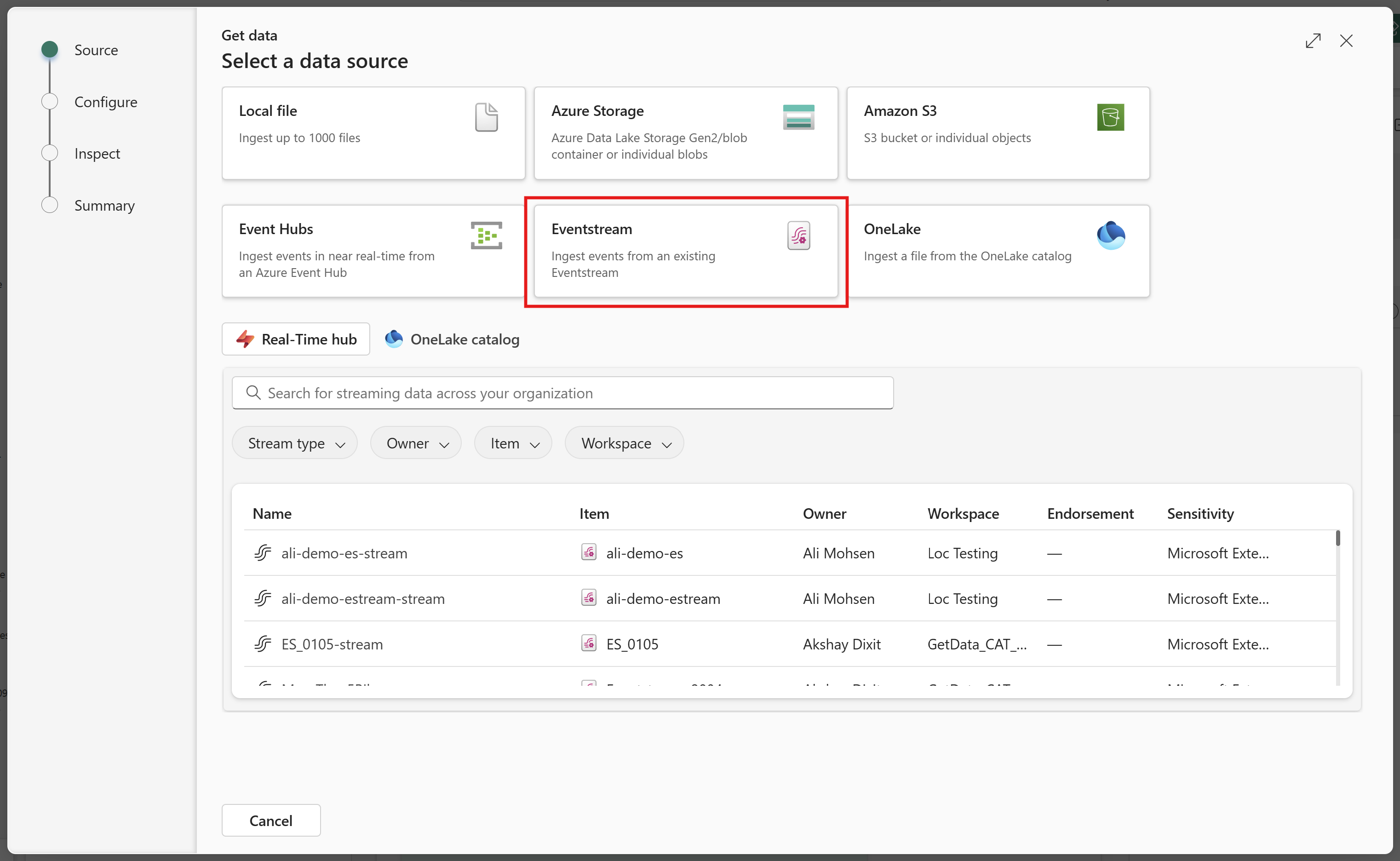Click the OneLake card logo icon

(x=1111, y=235)
